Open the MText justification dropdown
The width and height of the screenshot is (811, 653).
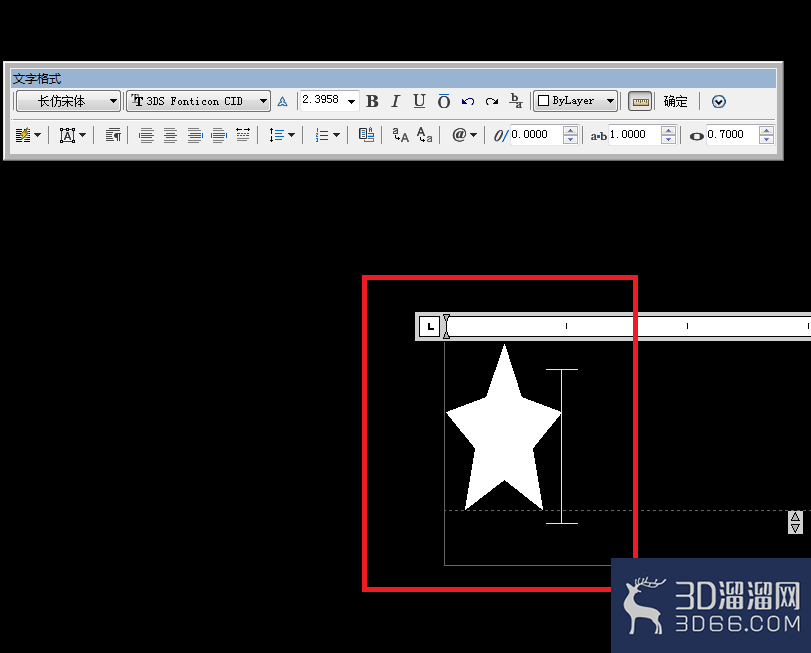click(x=73, y=135)
